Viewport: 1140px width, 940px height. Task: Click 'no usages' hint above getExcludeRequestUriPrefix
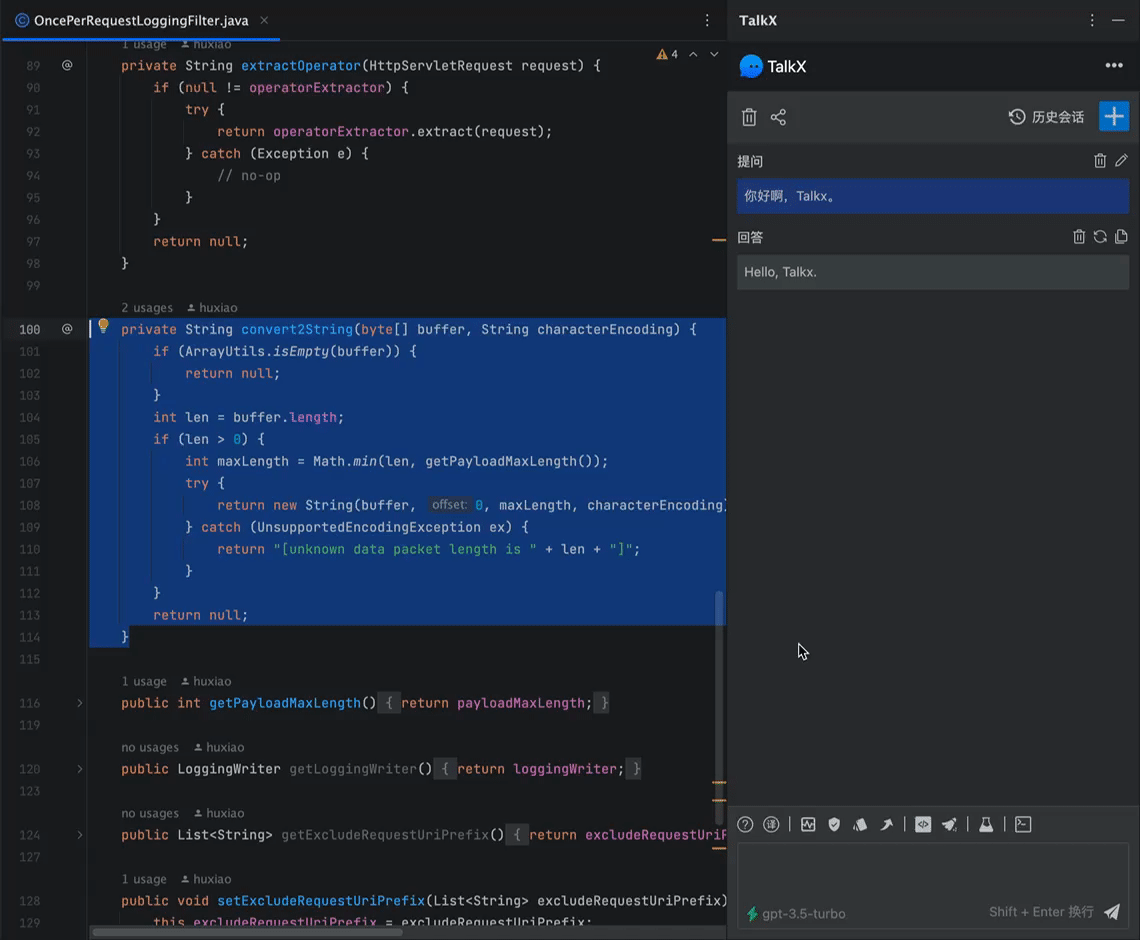tap(150, 814)
